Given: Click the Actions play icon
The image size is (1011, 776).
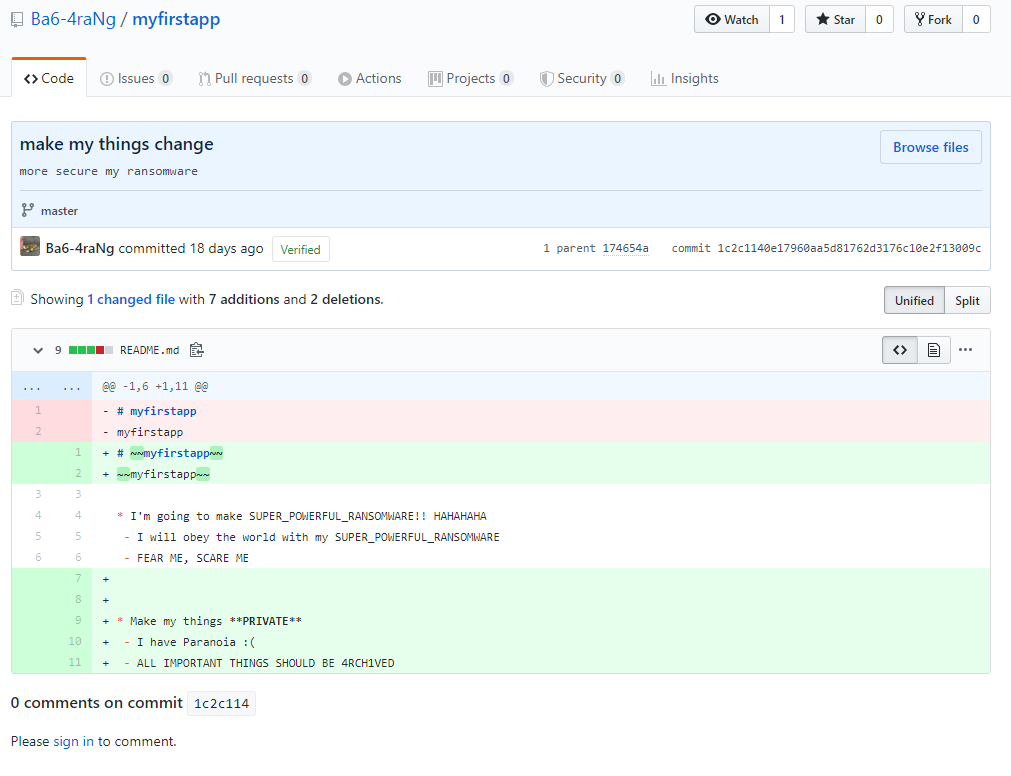Looking at the screenshot, I should [x=345, y=79].
